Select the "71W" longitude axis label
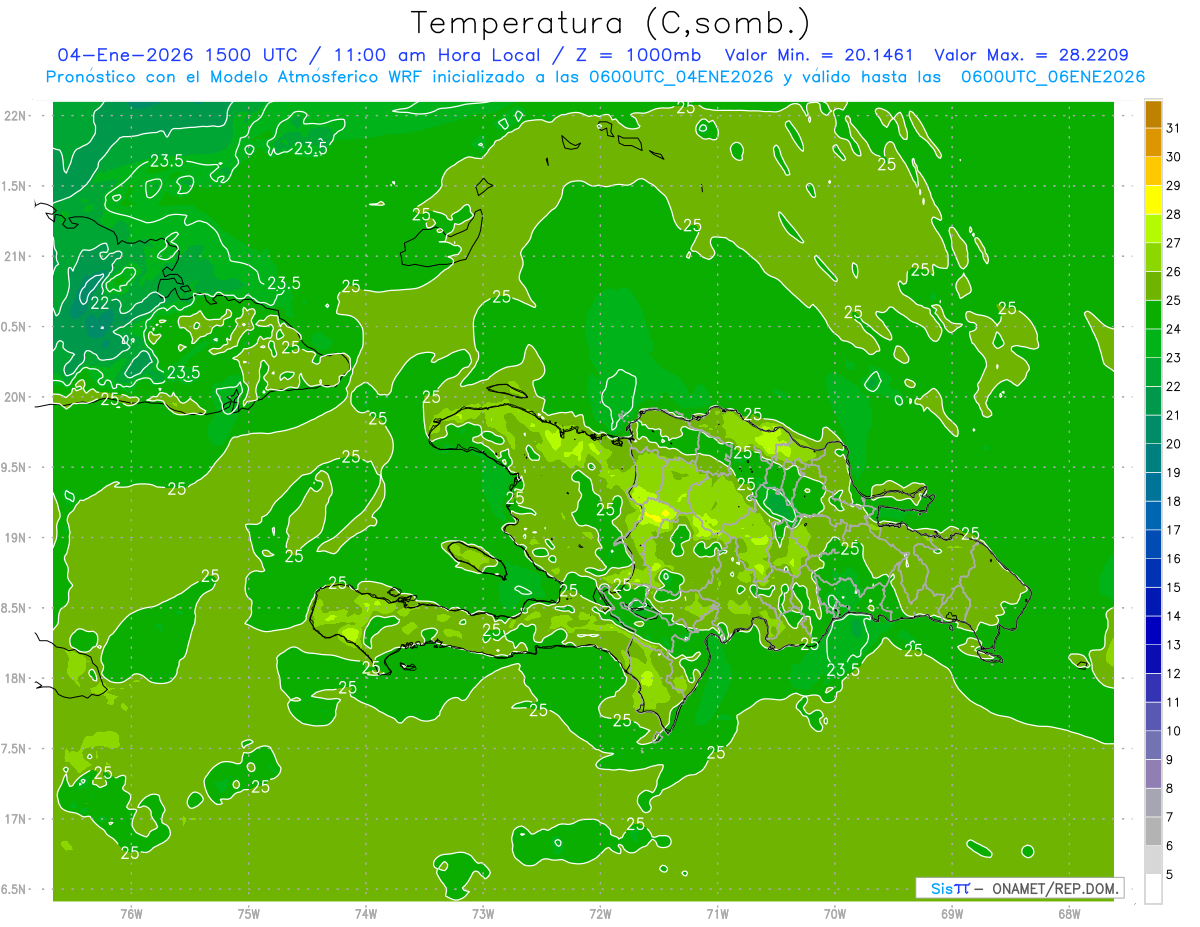Screen dimensions: 1200x927 tap(717, 914)
